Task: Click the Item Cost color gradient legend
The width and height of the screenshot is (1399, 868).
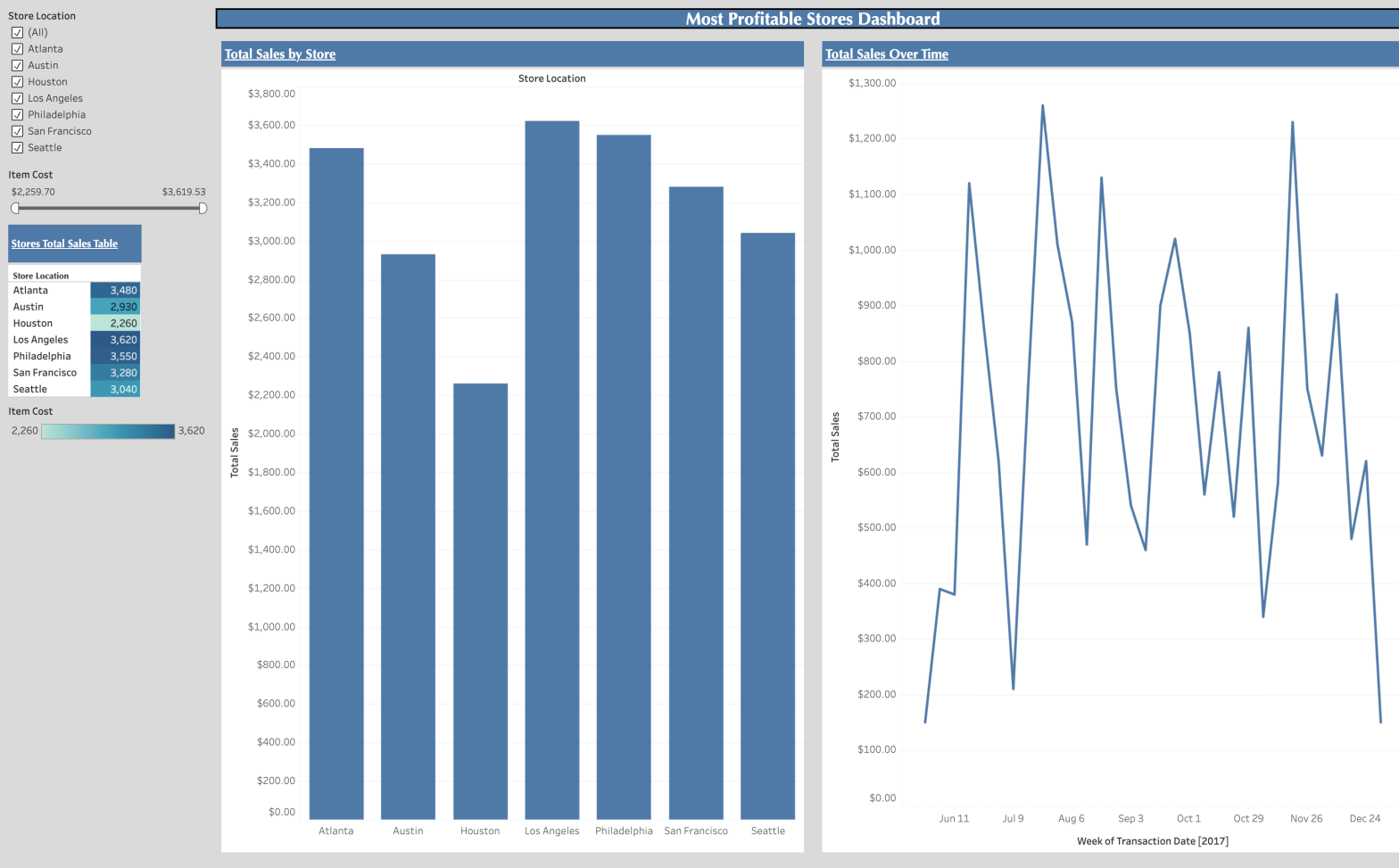Action: 108,431
